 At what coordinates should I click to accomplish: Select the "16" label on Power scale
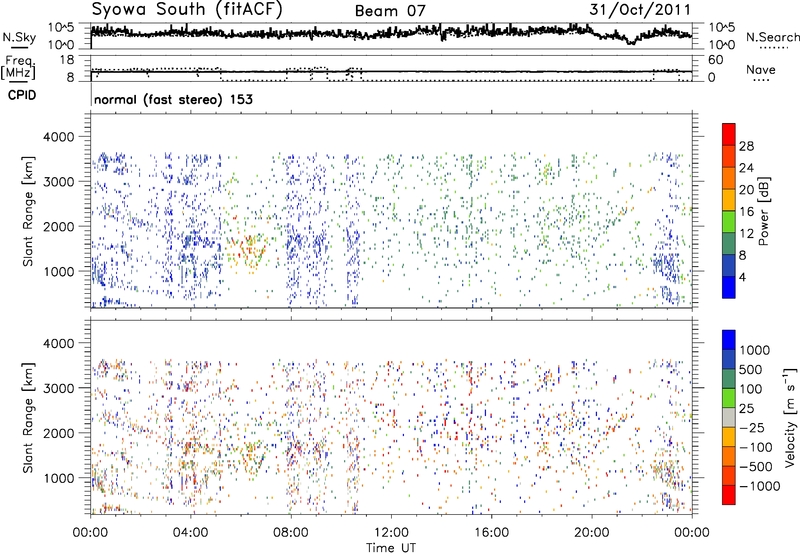746,212
